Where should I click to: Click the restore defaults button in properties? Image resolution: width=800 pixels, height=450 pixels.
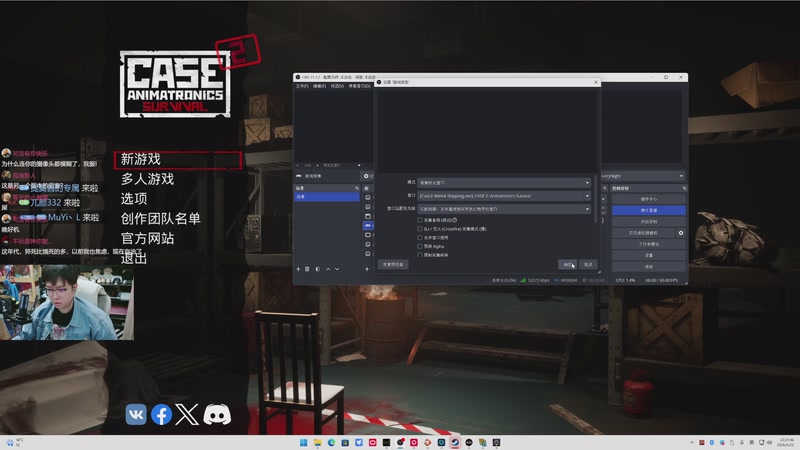(393, 264)
